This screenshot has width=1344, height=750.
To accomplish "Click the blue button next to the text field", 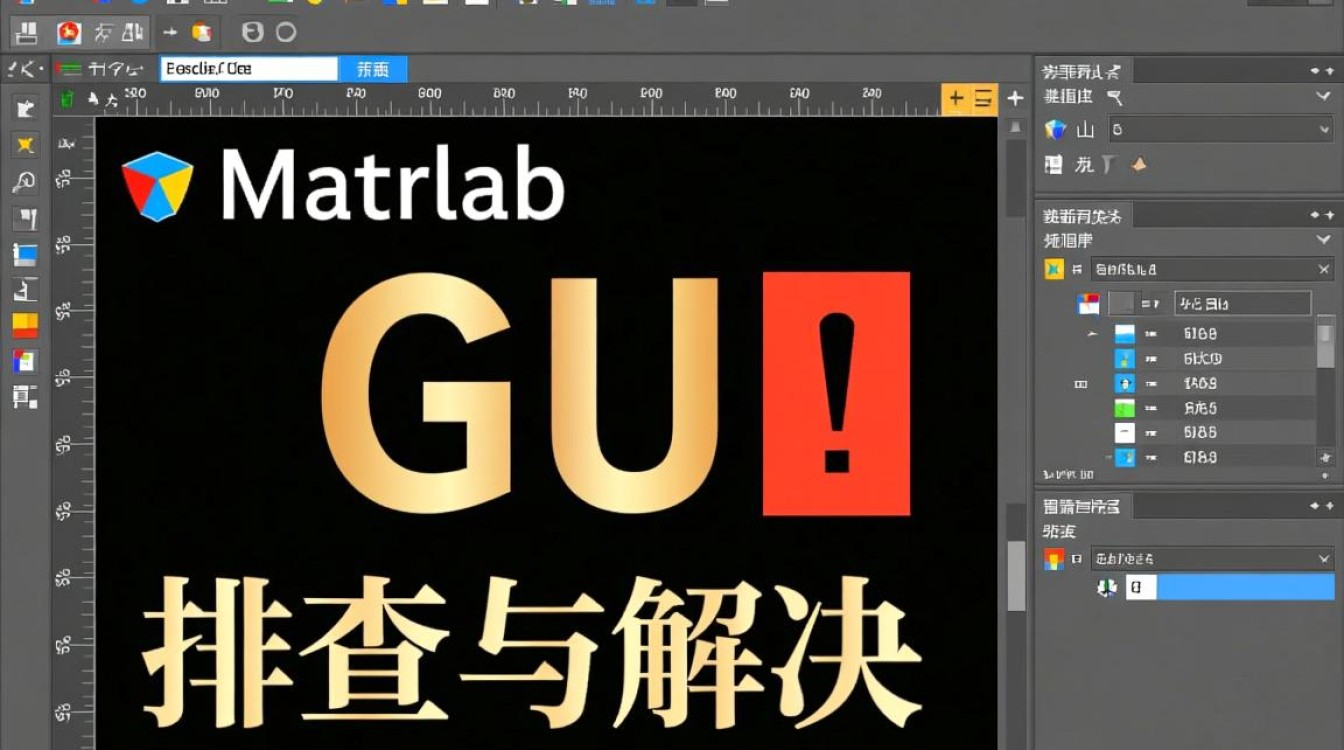I will (373, 69).
